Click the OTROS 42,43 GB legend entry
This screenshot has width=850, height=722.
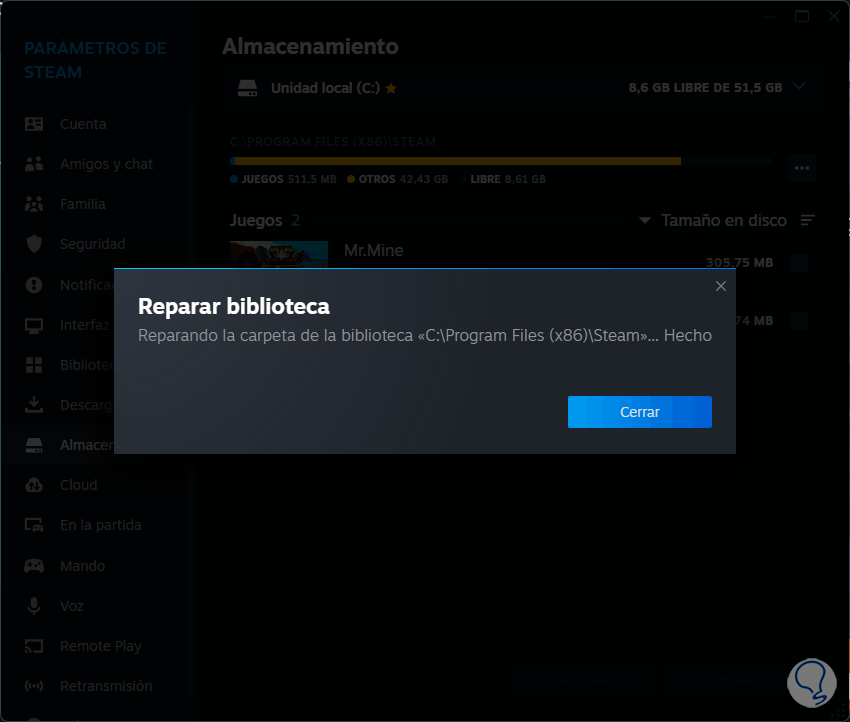click(x=397, y=179)
